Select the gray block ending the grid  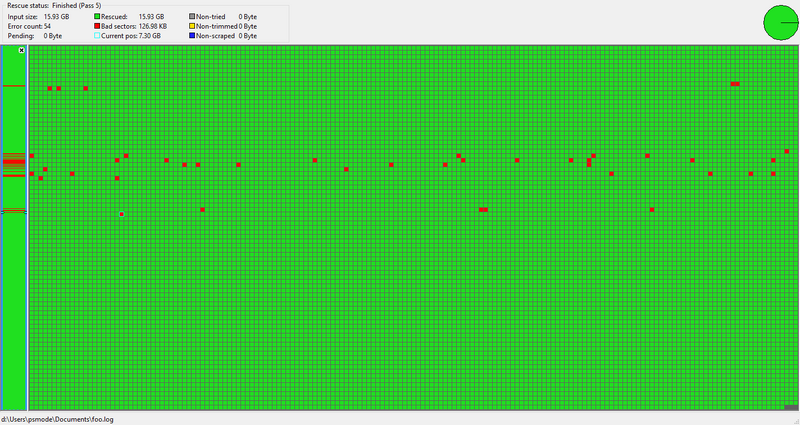790,407
